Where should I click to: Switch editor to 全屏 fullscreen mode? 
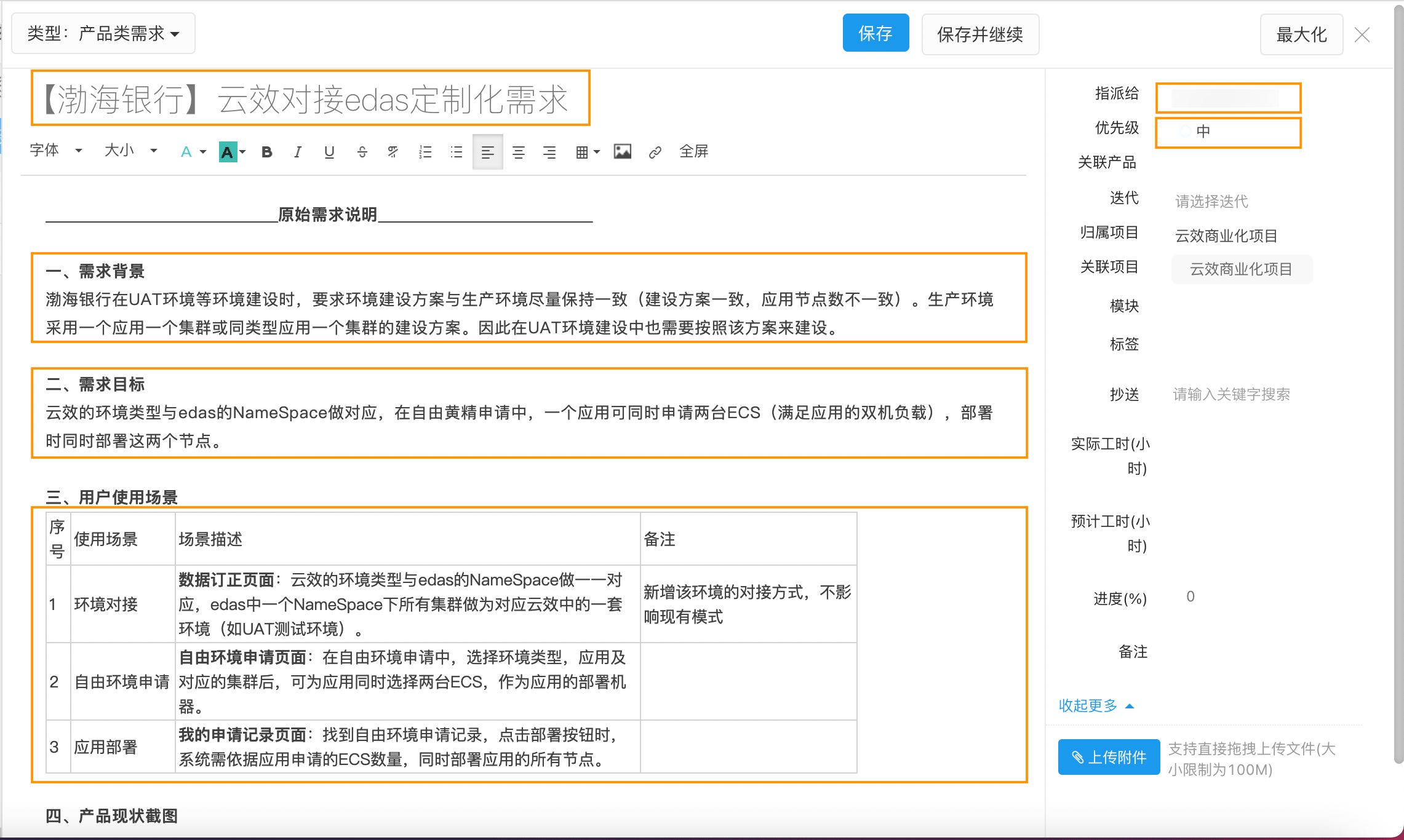[x=693, y=151]
